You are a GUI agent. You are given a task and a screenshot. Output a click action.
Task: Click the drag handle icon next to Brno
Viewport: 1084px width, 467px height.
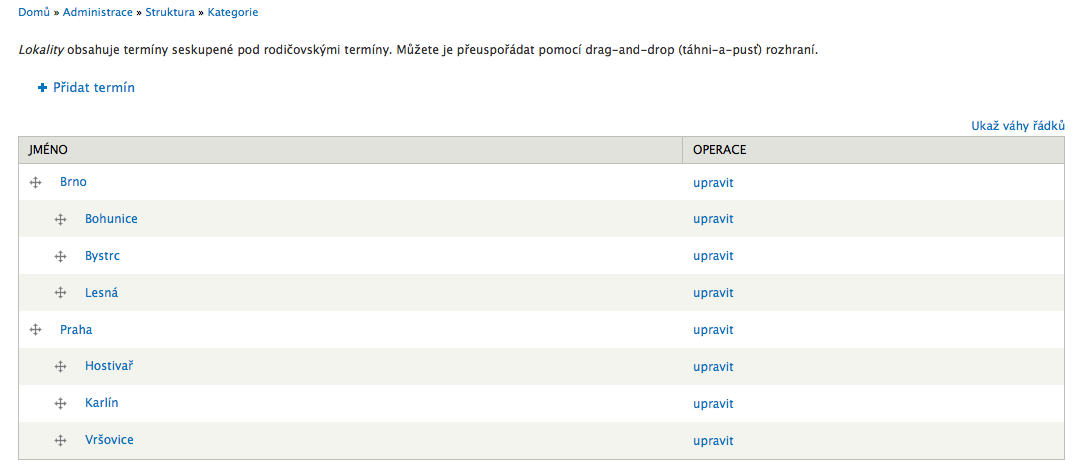(36, 182)
